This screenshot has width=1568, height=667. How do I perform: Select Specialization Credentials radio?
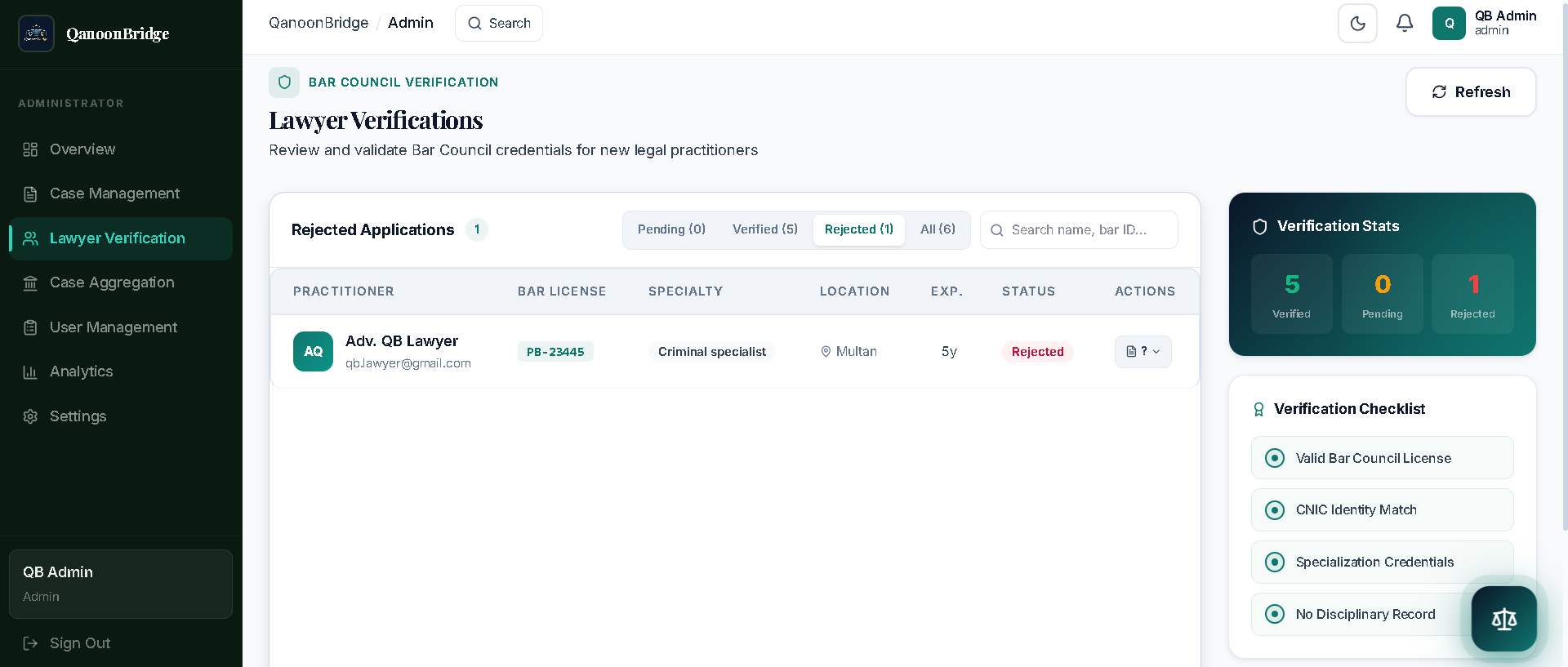click(1274, 562)
